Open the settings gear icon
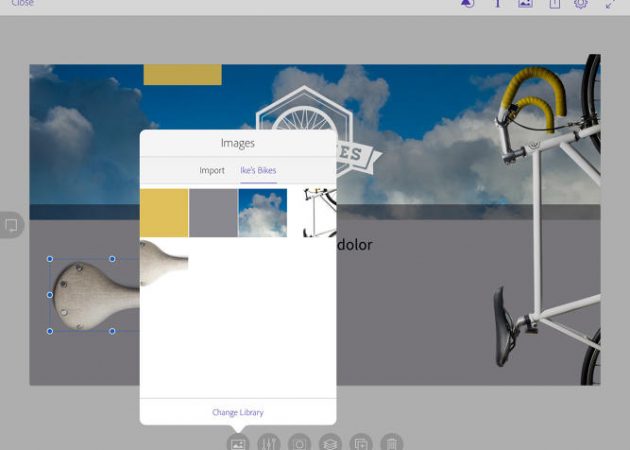 click(581, 4)
